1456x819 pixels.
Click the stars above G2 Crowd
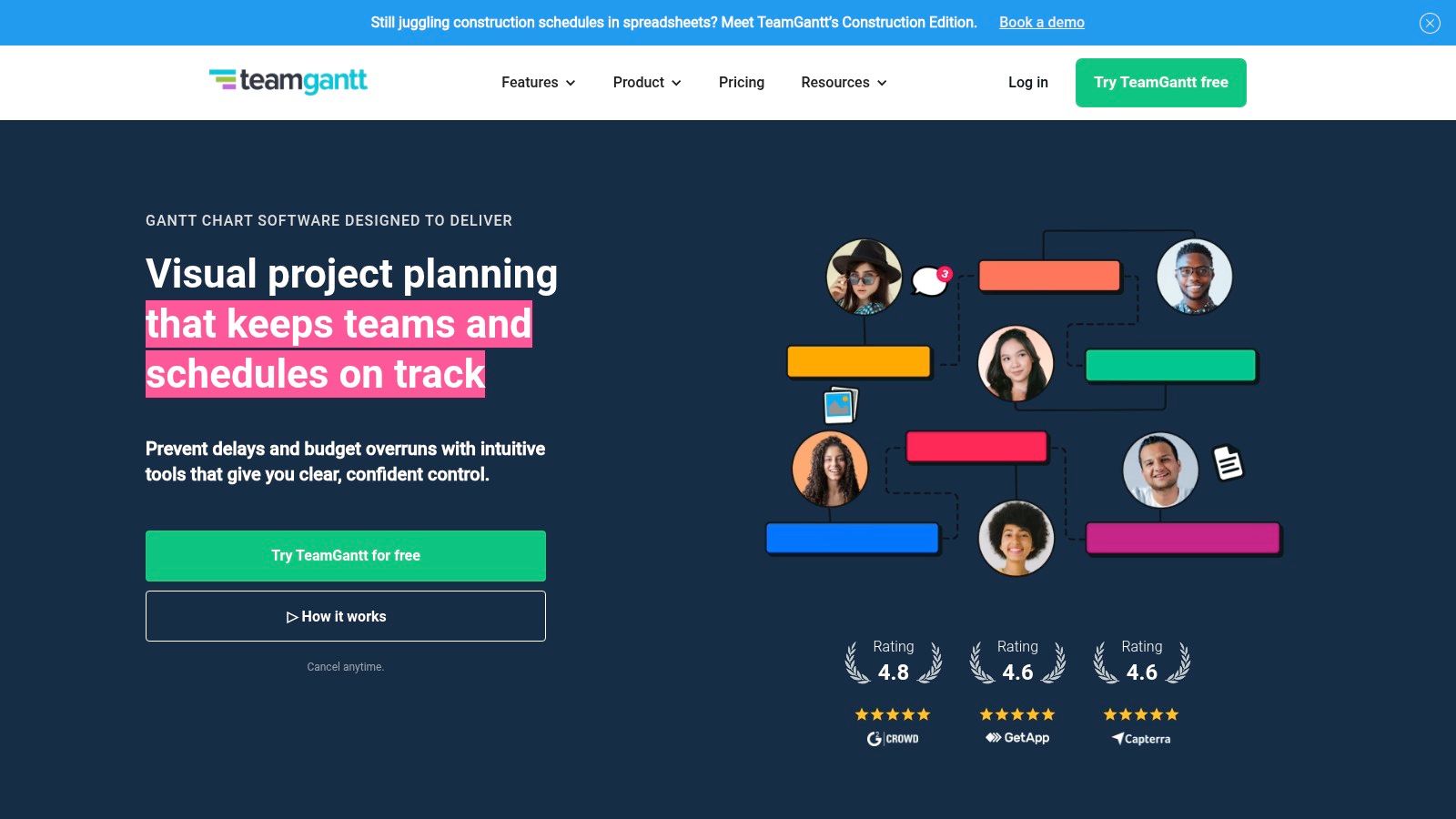pos(893,714)
